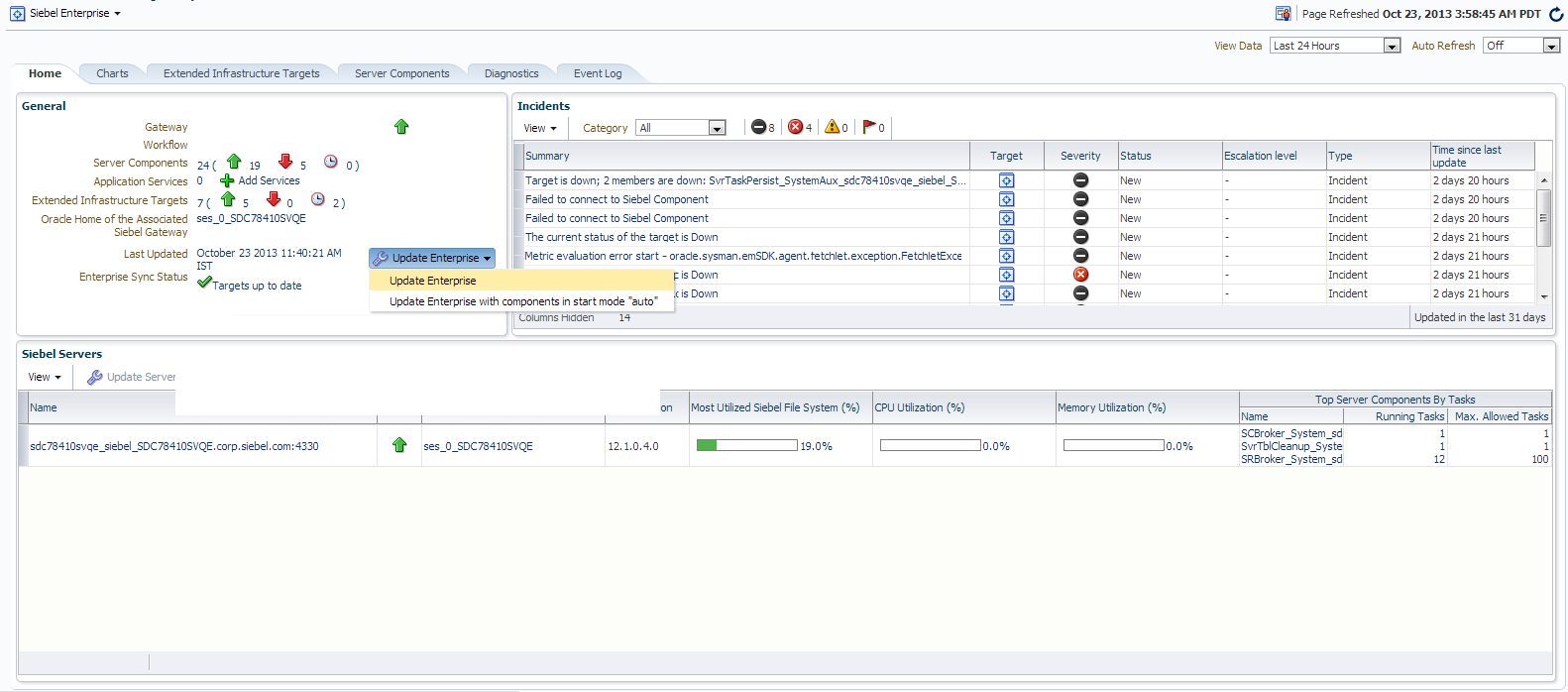The height and width of the screenshot is (692, 1568).
Task: Click File System utilization bar 19.0%
Action: pyautogui.click(x=746, y=445)
